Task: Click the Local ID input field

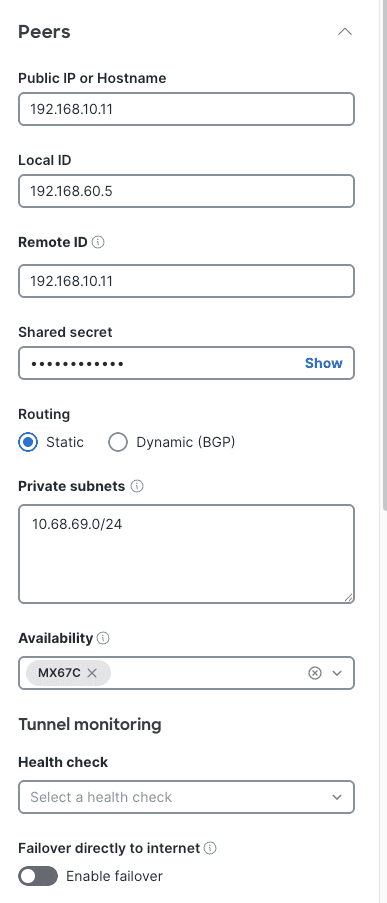Action: tap(186, 191)
